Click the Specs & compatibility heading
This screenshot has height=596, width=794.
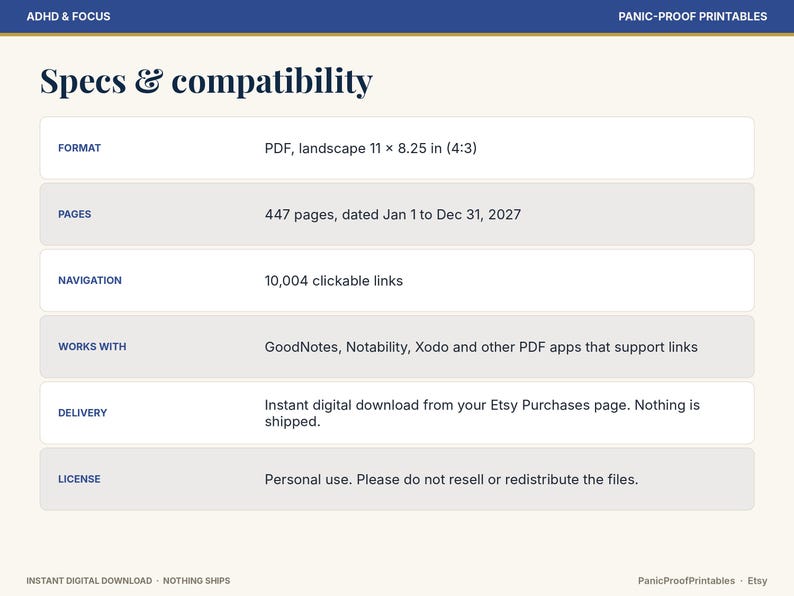coord(206,81)
